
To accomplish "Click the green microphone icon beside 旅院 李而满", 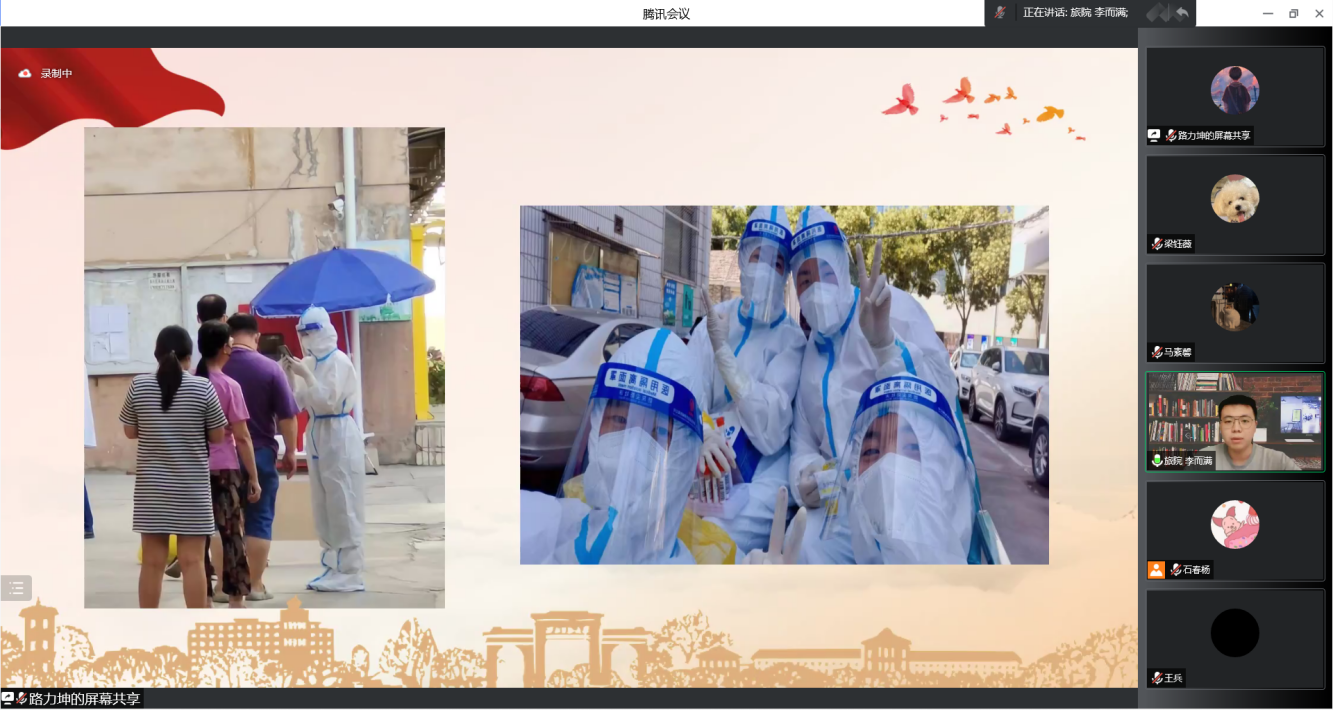I will point(1157,461).
